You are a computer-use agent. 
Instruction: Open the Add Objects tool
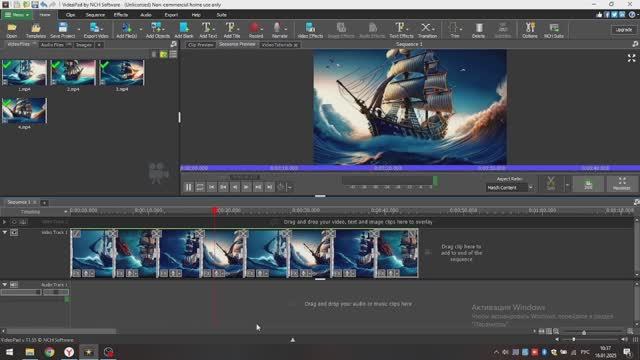[x=157, y=30]
